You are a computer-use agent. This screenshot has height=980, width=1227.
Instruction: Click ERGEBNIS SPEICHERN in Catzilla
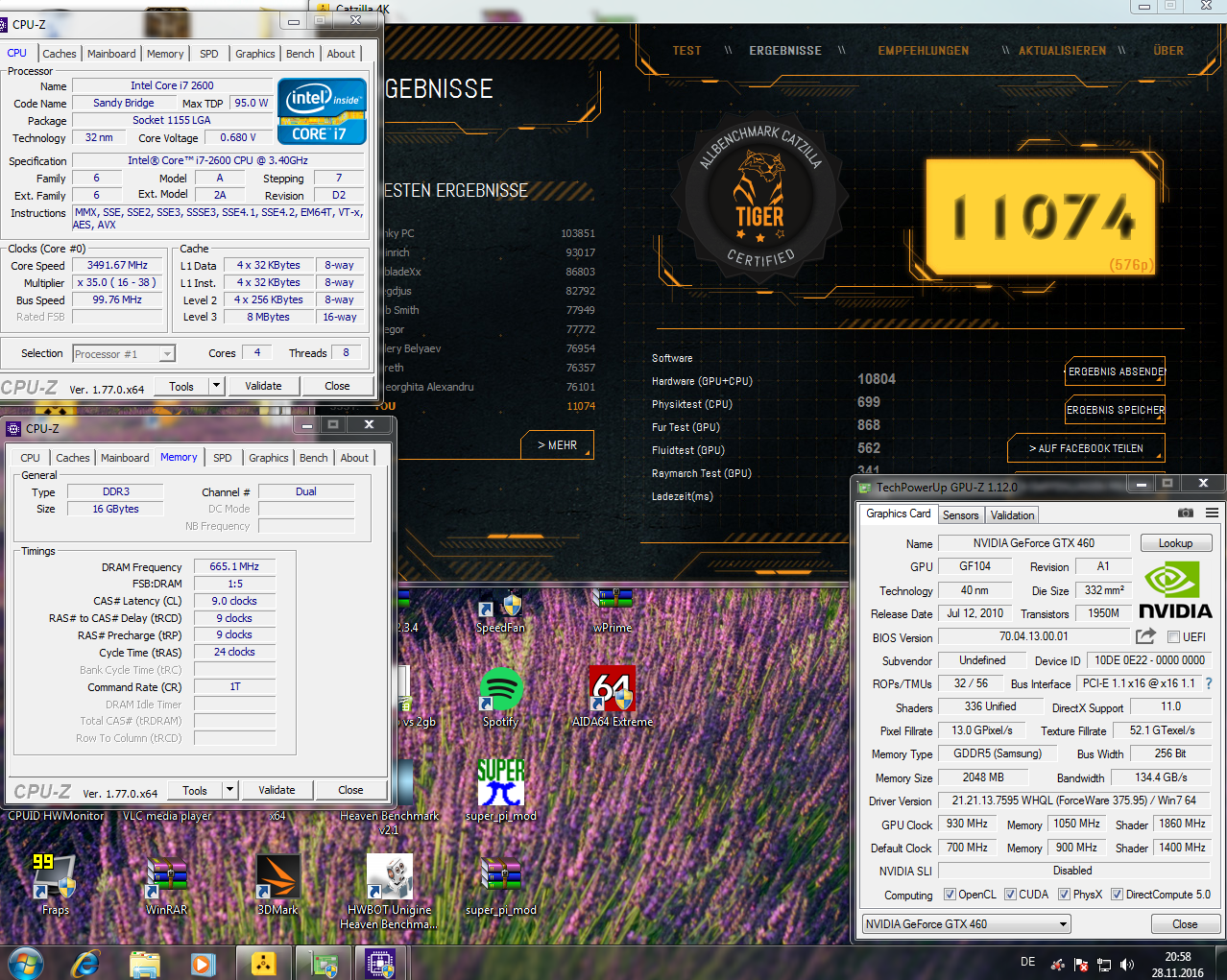[1116, 410]
